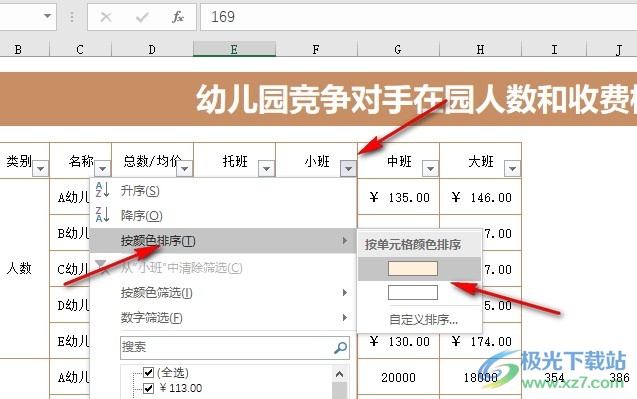Choose 自定义排序... in the submenu
Screen dimensions: 637x399
(x=423, y=320)
